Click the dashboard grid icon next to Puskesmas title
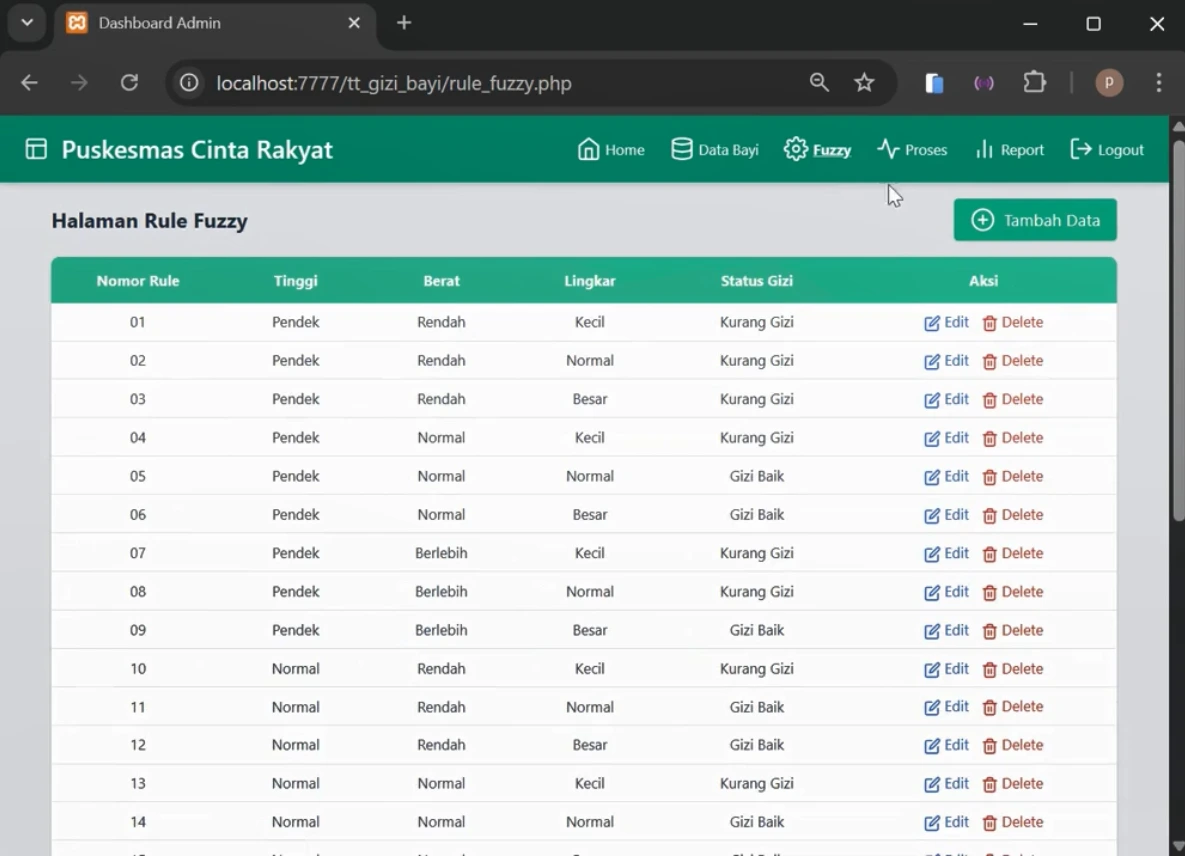Screen dimensions: 1185x856 click(36, 148)
